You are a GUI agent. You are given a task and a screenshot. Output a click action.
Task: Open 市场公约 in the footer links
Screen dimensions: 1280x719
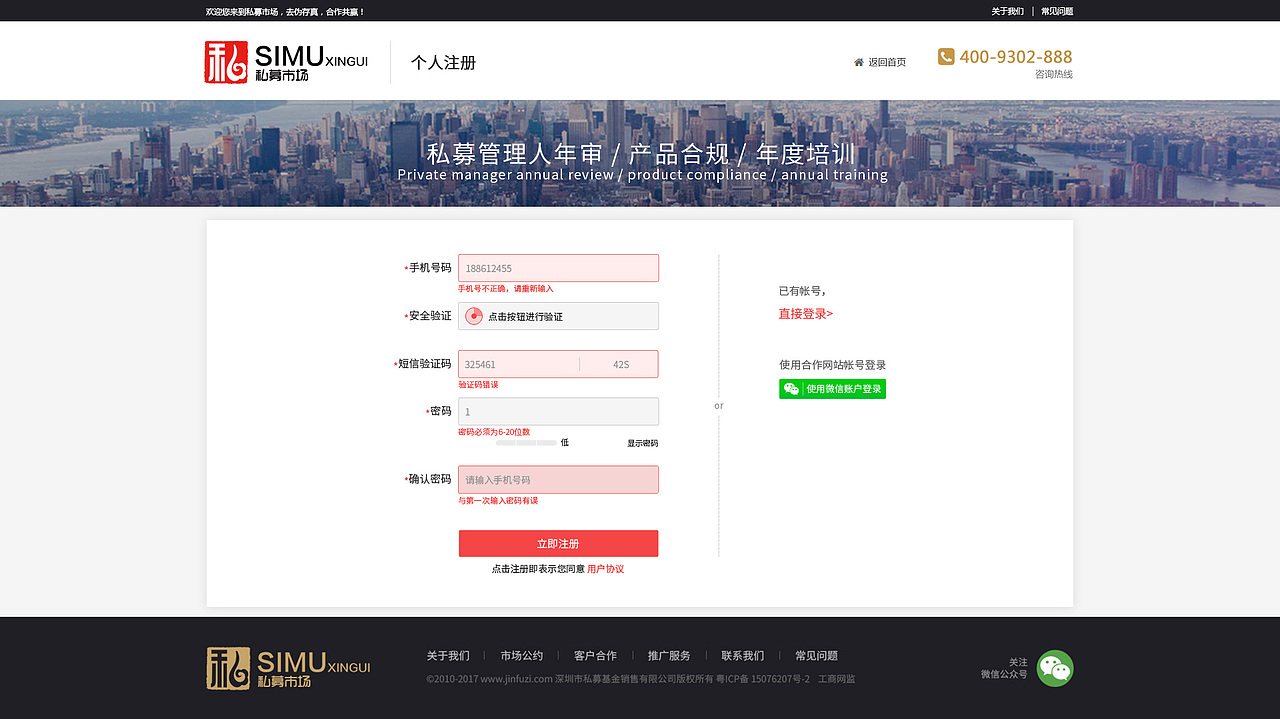[x=522, y=655]
